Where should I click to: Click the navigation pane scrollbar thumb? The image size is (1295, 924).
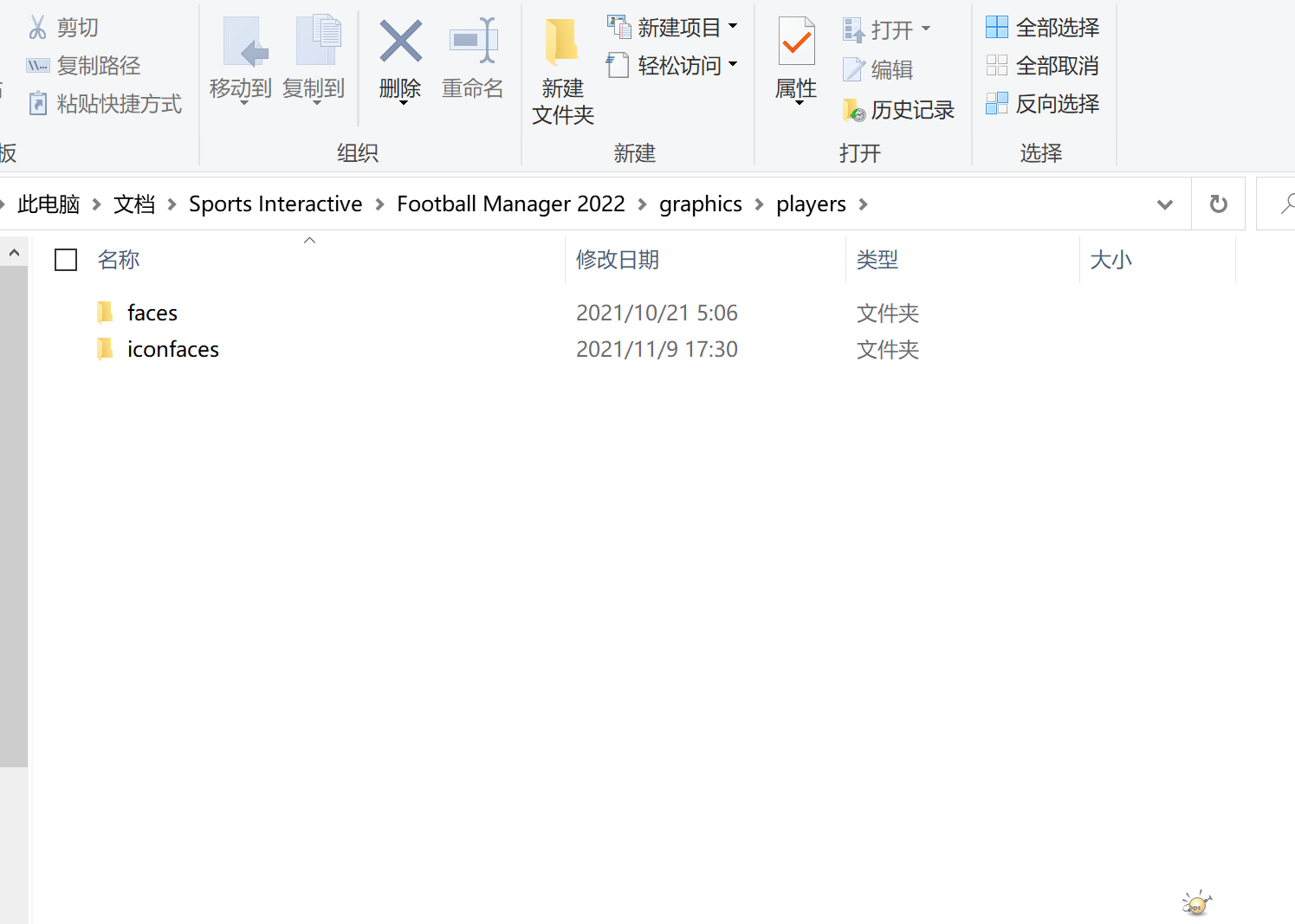14,517
